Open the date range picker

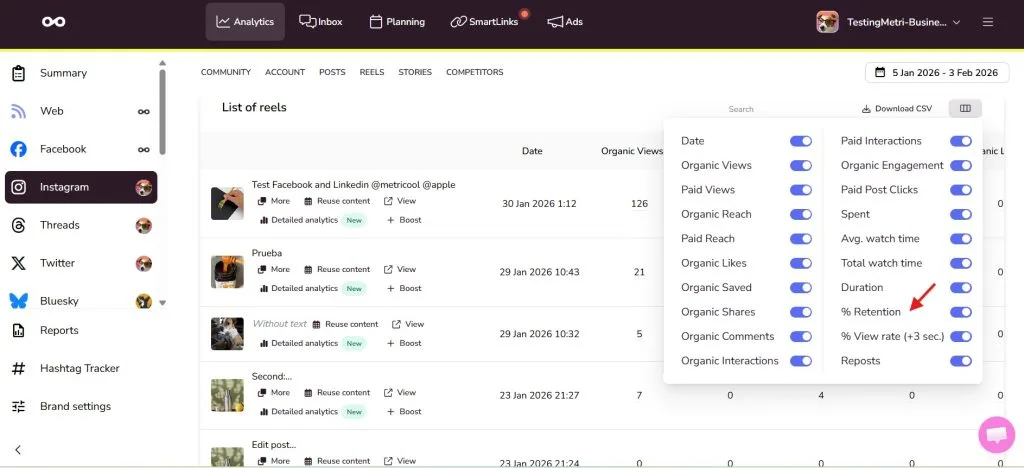936,73
